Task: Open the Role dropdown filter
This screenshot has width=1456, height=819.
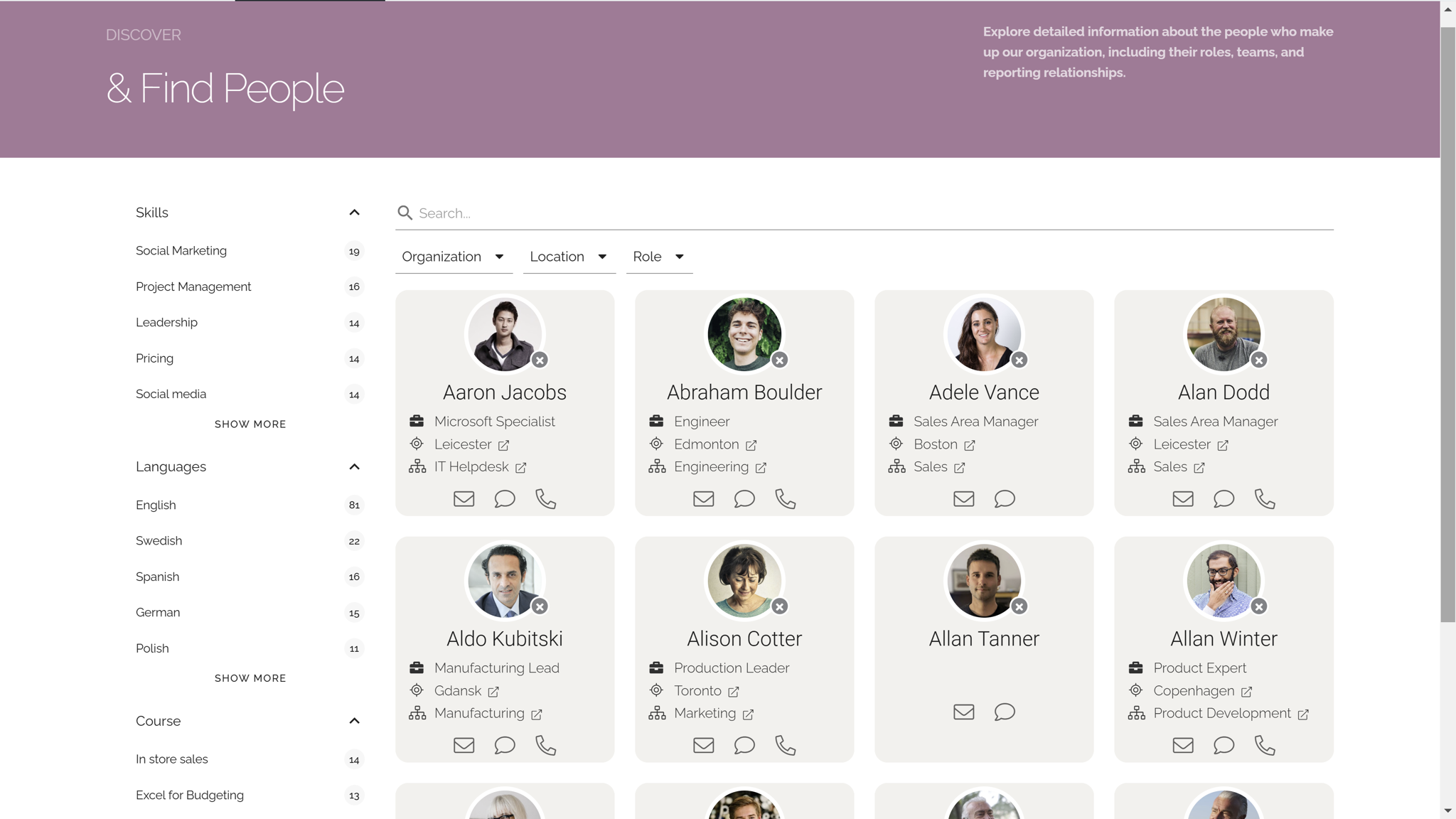Action: 659,257
